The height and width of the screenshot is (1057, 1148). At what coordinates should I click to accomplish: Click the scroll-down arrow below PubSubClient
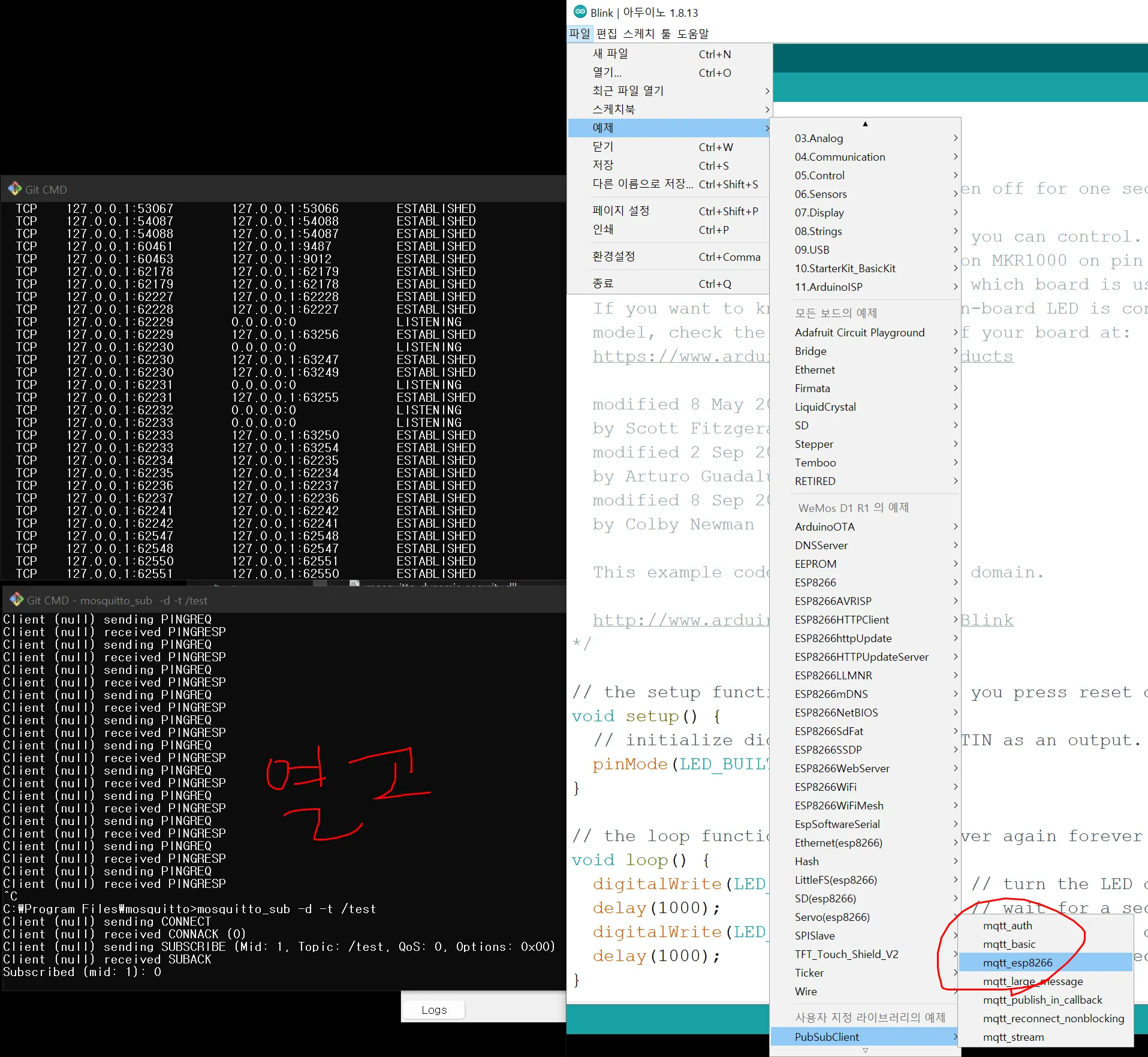865,1050
